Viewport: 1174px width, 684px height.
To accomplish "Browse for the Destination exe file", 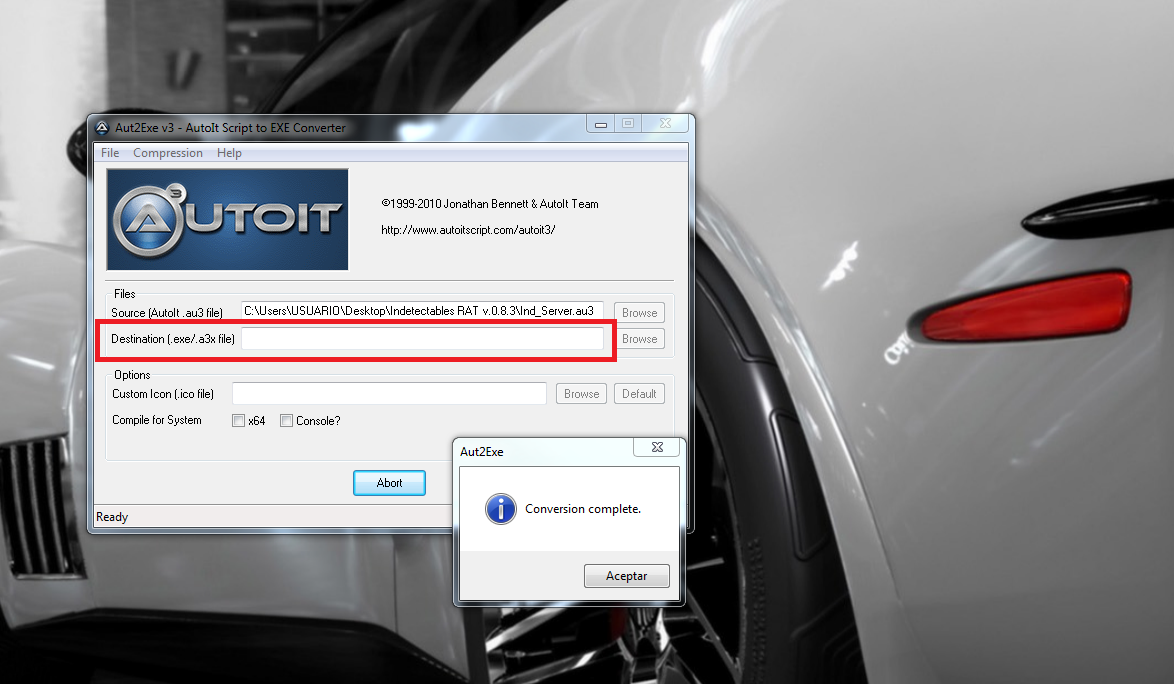I will 639,339.
